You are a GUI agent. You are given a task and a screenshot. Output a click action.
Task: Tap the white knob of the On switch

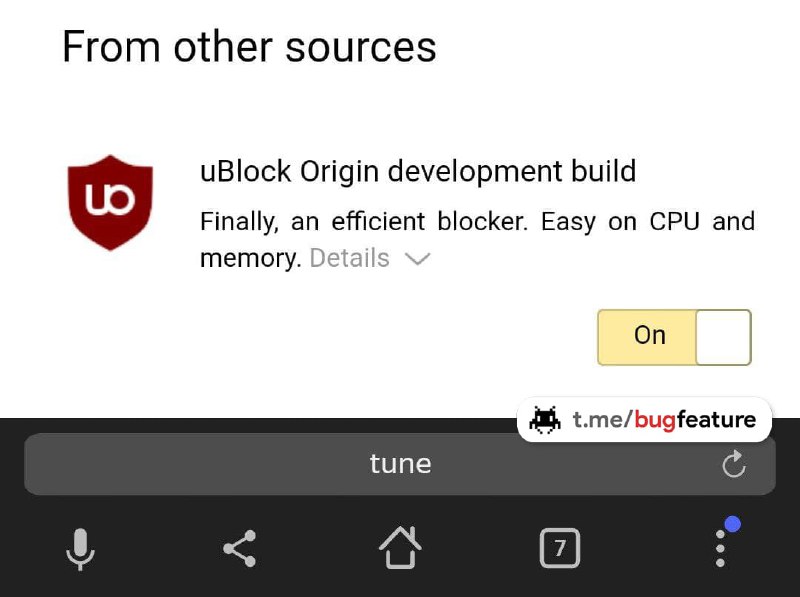722,337
